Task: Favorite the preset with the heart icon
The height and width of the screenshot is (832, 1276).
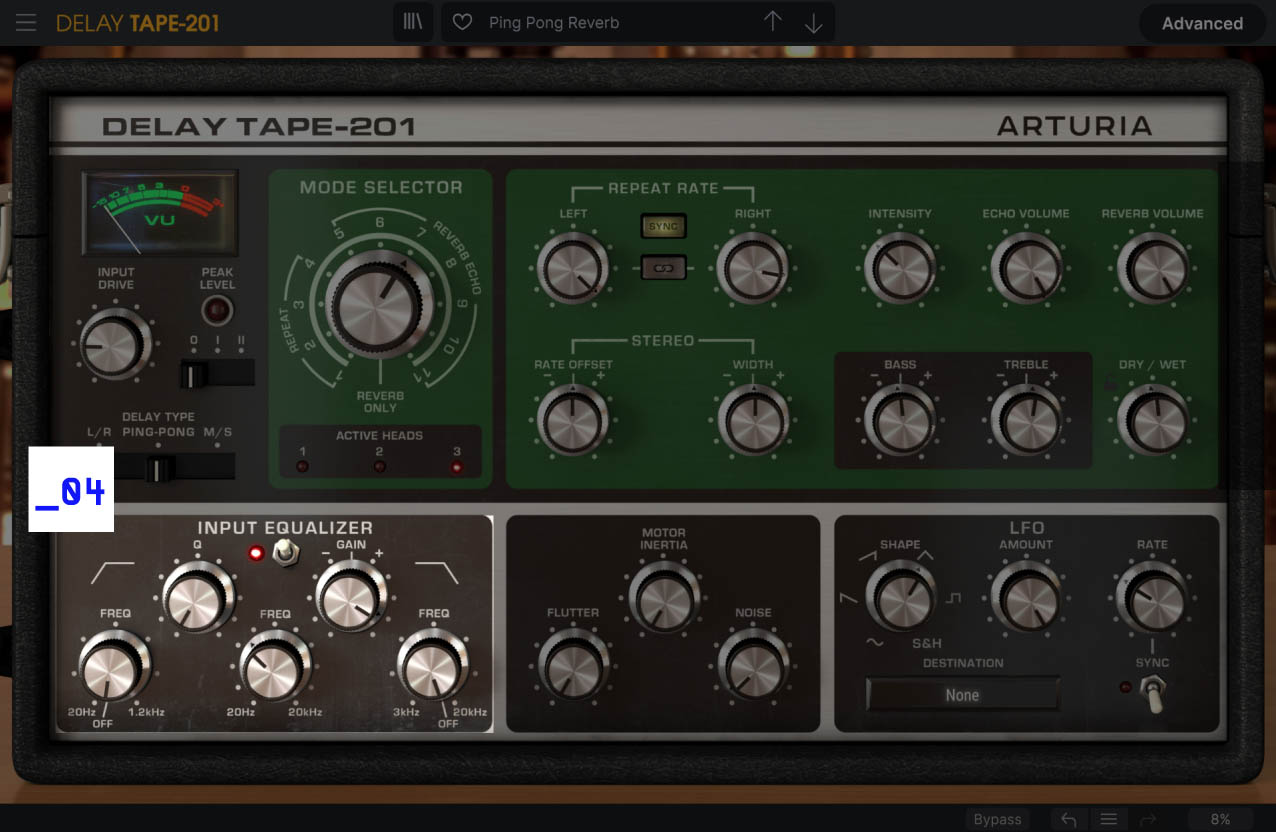Action: (x=461, y=22)
